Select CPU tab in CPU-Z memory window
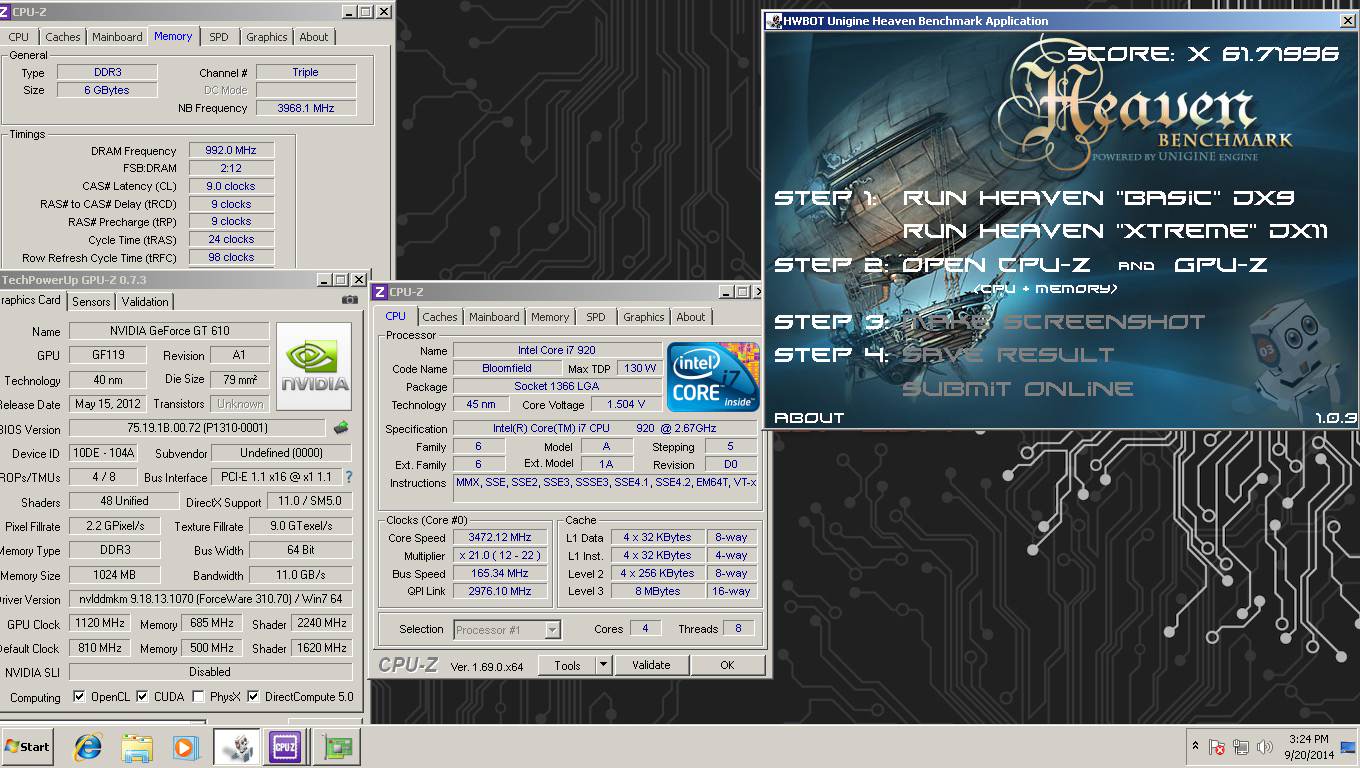This screenshot has height=768, width=1360. pyautogui.click(x=19, y=37)
